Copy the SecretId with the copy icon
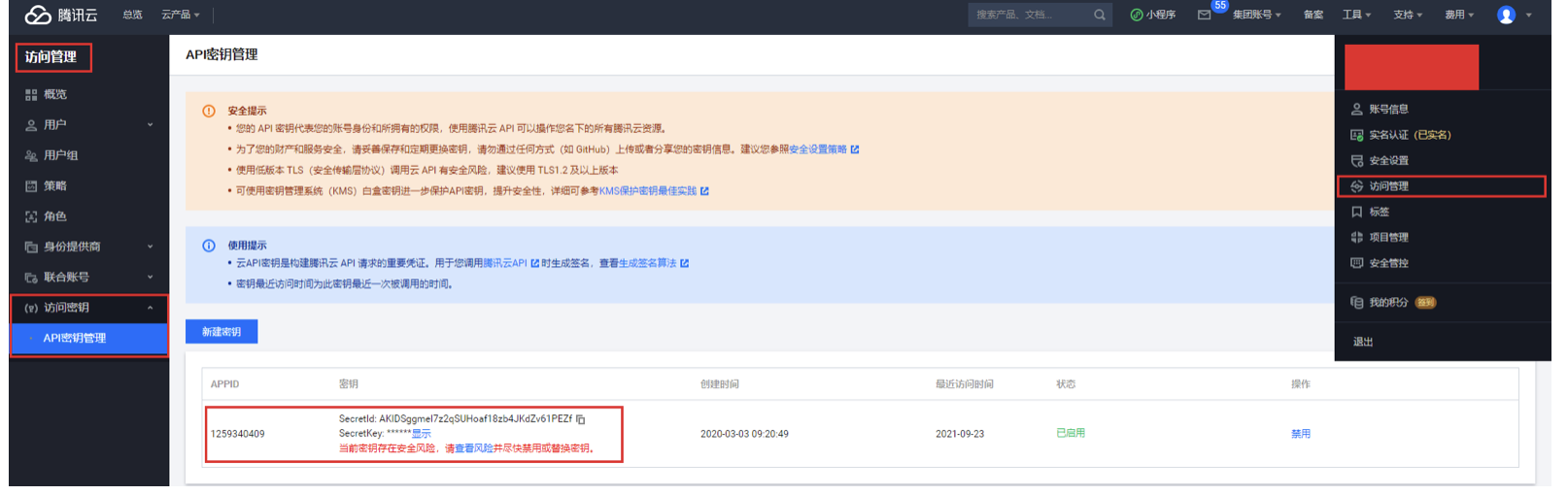Image resolution: width=1568 pixels, height=495 pixels. [x=580, y=419]
